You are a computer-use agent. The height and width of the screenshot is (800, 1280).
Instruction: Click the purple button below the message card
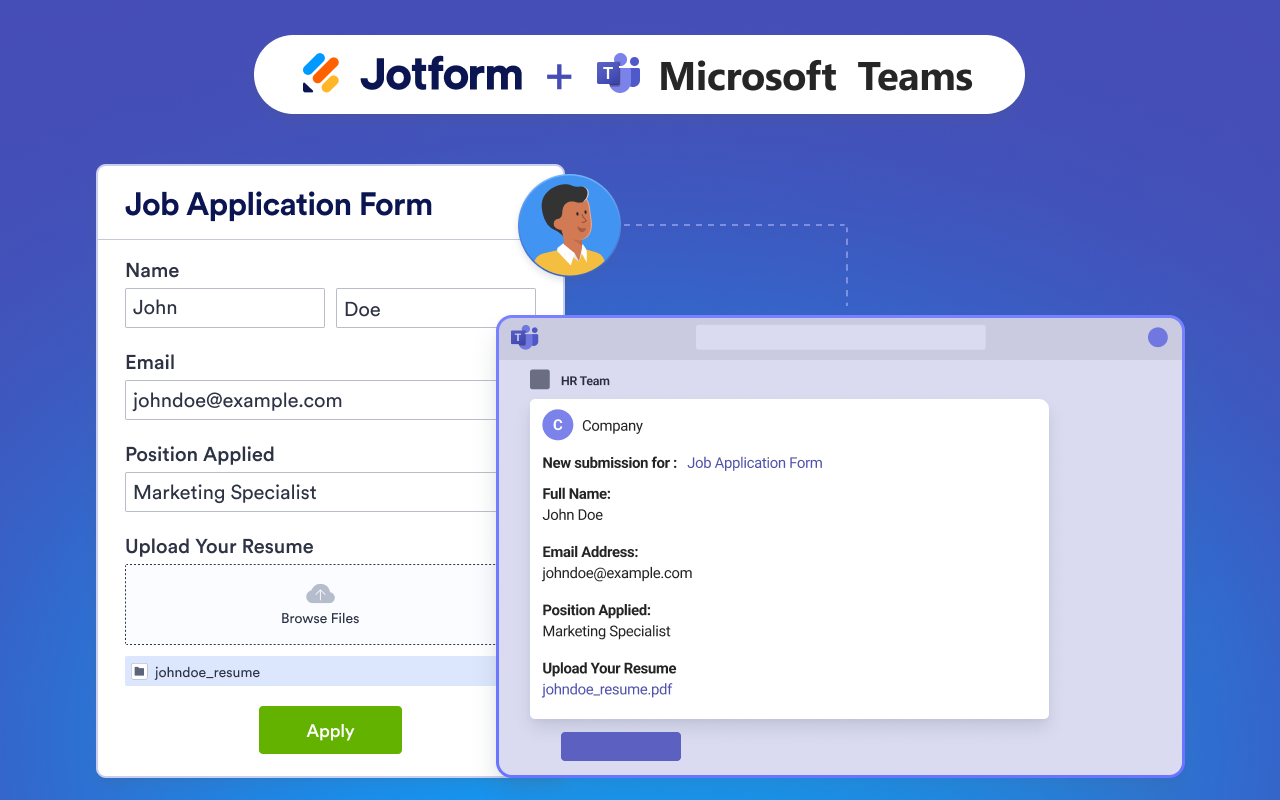point(620,746)
